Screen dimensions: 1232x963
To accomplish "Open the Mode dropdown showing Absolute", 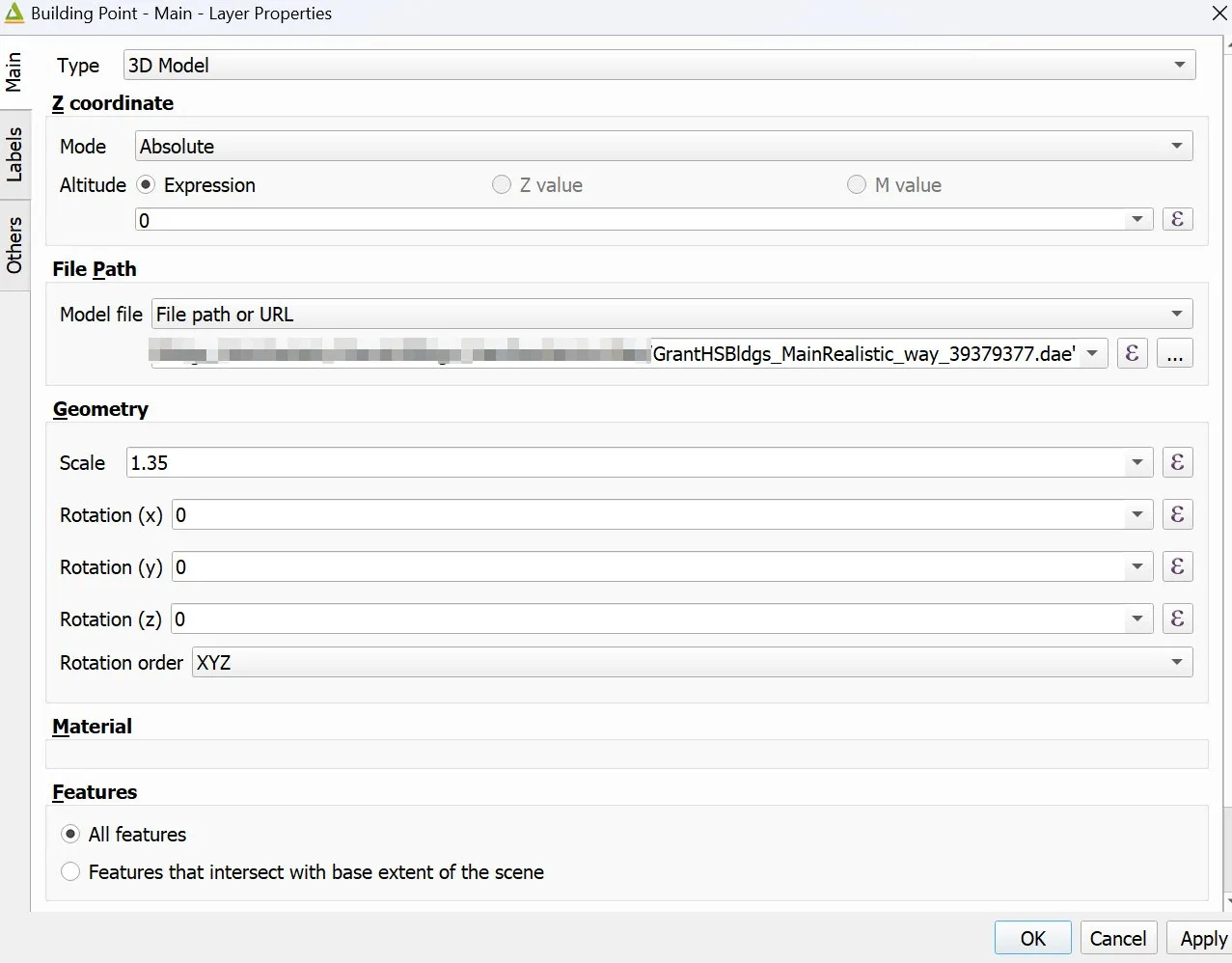I will click(664, 146).
